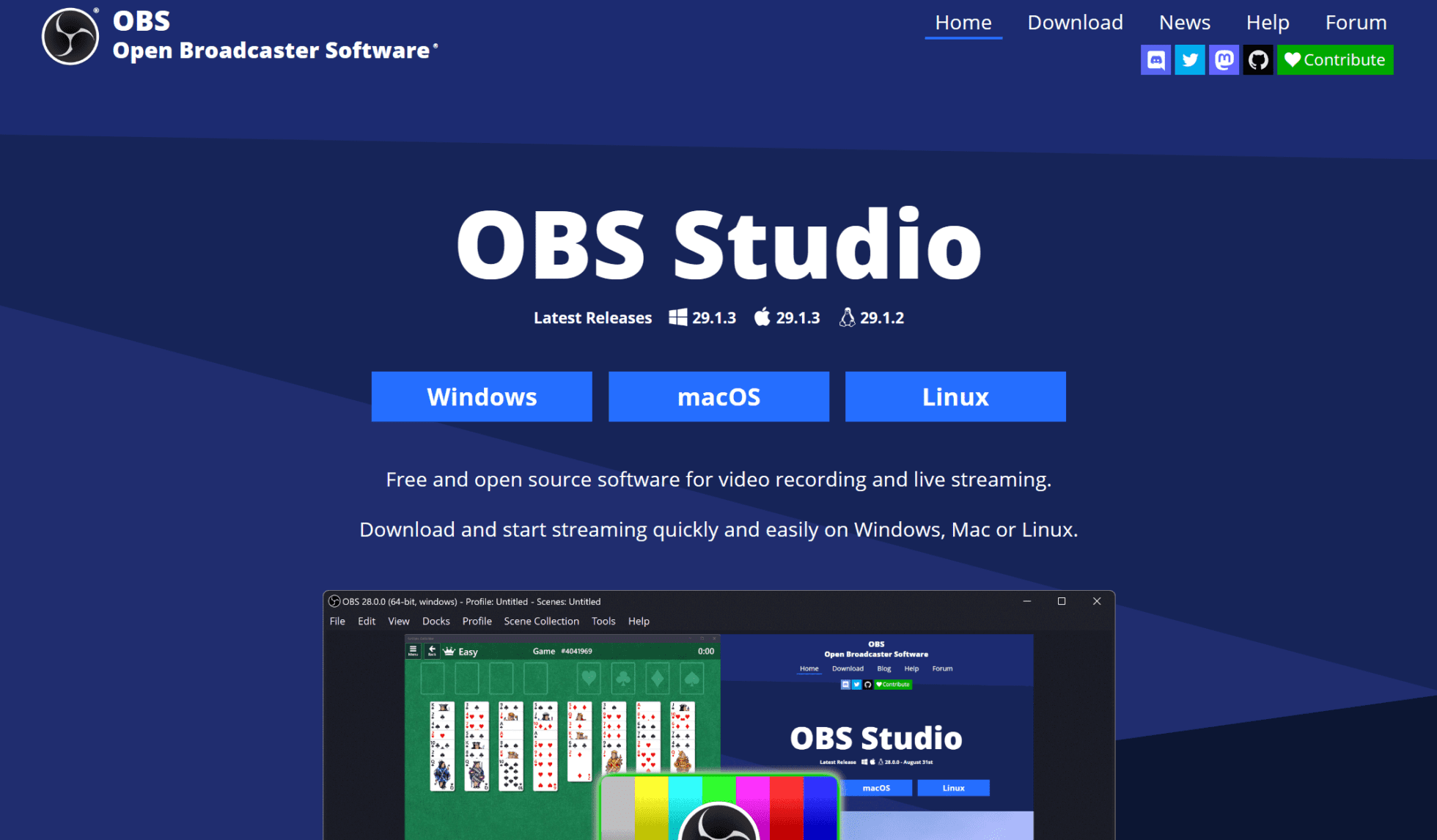Open the Discord icon link
This screenshot has height=840, width=1437.
click(1155, 60)
